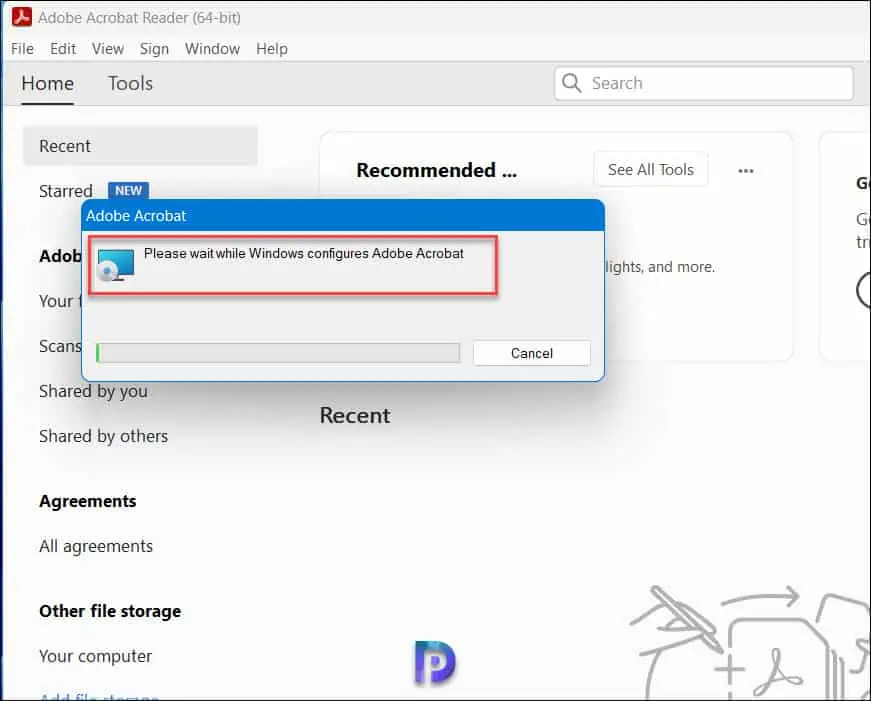Click the Agreements section heading
Image resolution: width=871 pixels, height=701 pixels.
click(88, 501)
